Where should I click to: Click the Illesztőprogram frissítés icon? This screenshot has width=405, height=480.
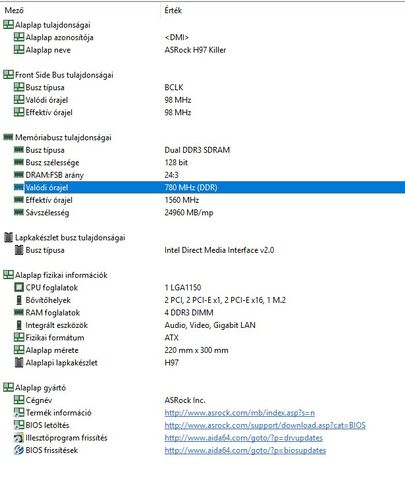point(19,438)
